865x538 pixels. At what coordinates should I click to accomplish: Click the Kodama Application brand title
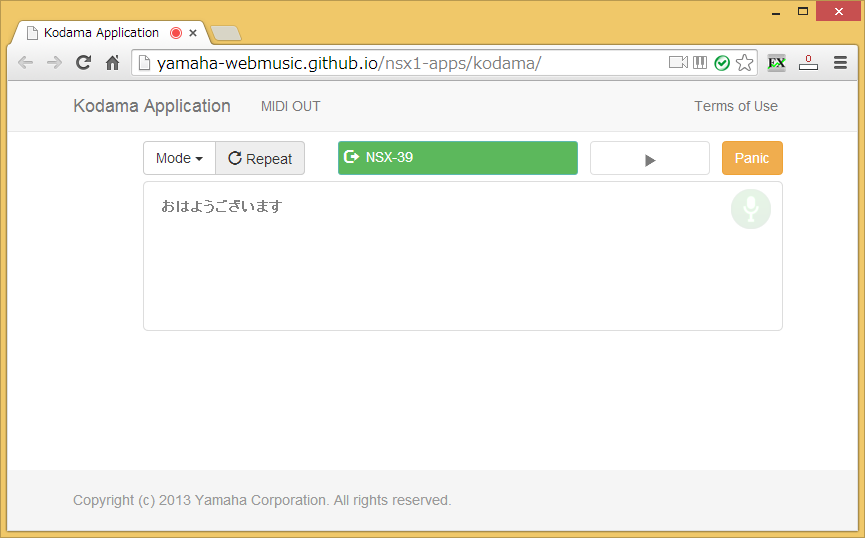[x=152, y=106]
